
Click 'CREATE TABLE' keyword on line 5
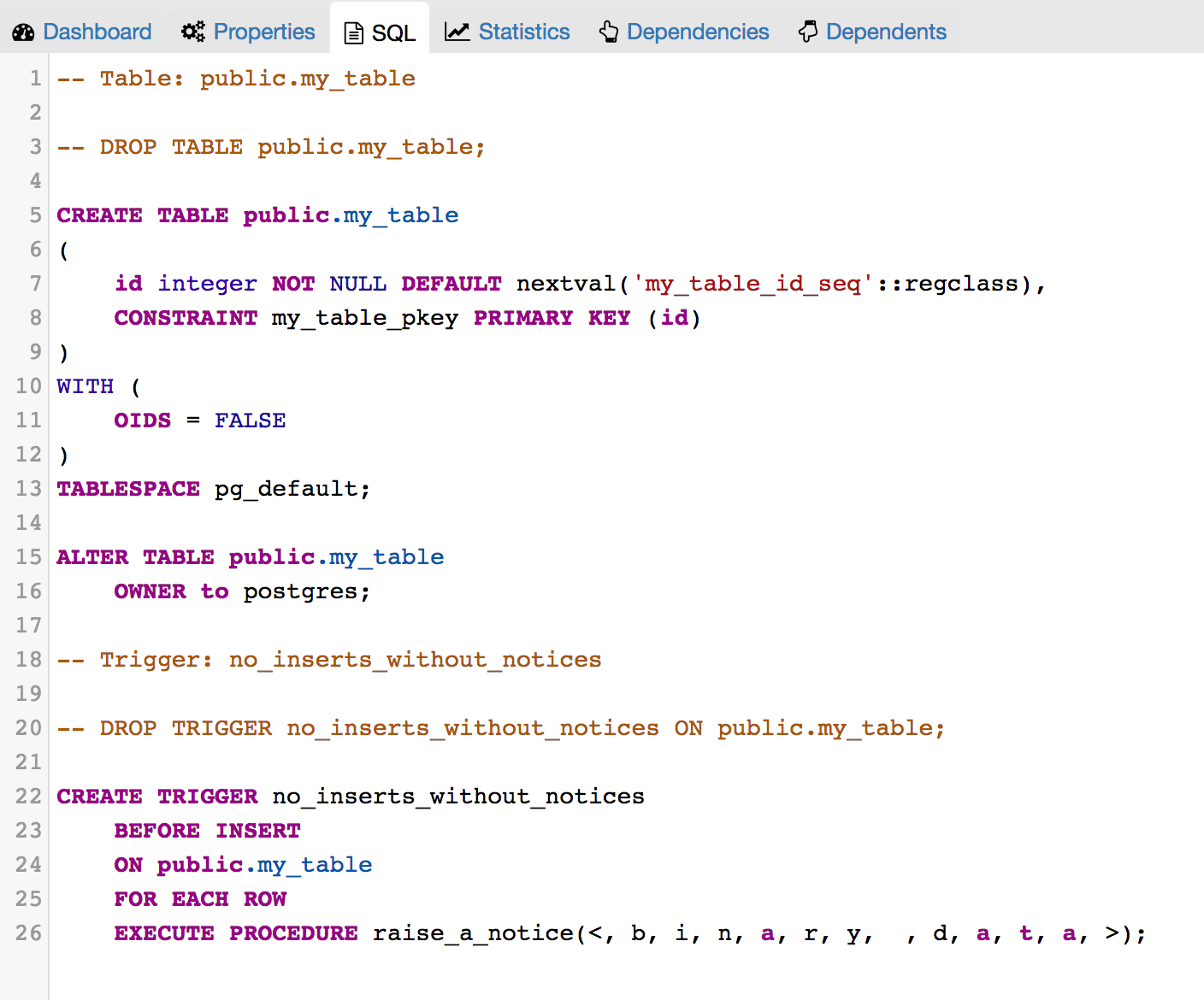click(x=143, y=215)
